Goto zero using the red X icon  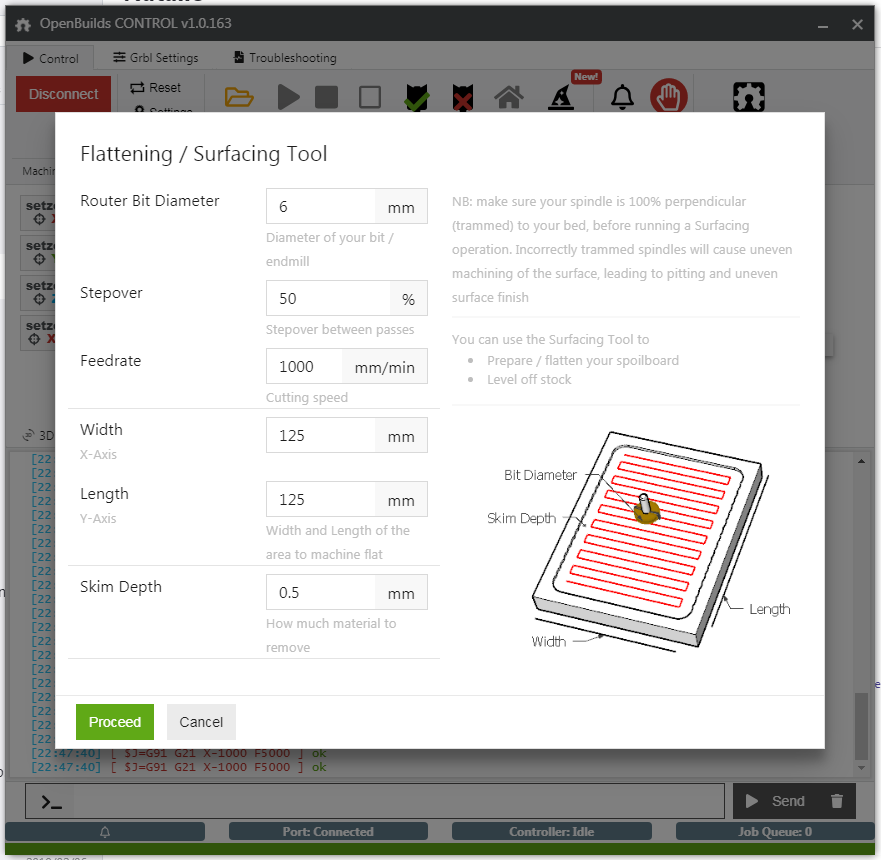click(x=461, y=97)
